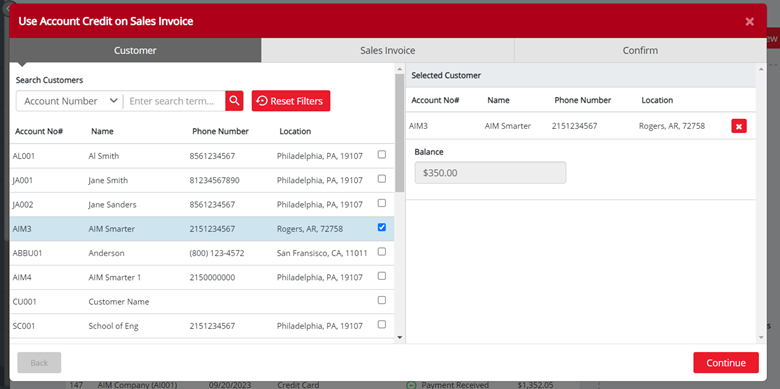780x389 pixels.
Task: Click Rogers, AR, 72758 in customer list
Action: click(309, 229)
